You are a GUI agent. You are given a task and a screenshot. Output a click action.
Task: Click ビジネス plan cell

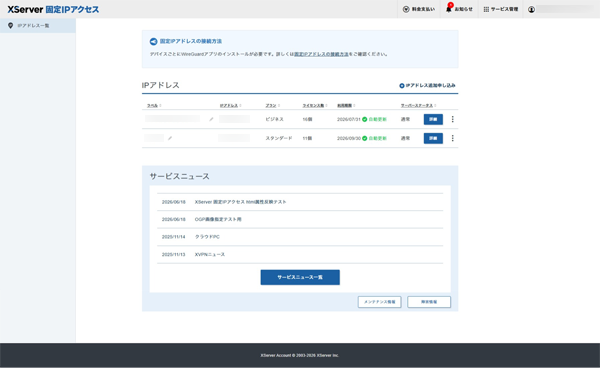point(275,119)
